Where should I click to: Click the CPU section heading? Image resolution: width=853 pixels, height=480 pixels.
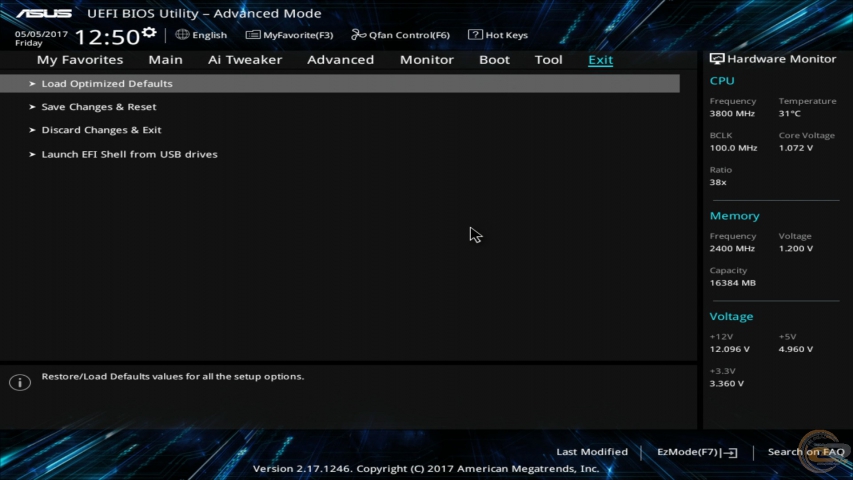point(722,81)
